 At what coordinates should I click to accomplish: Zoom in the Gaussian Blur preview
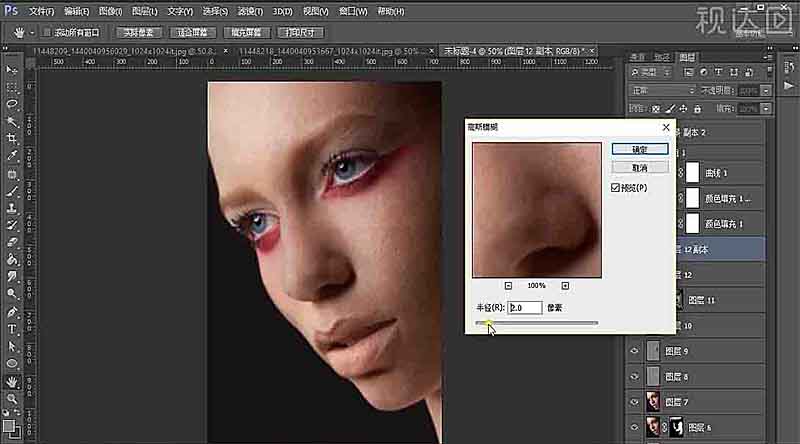point(565,286)
